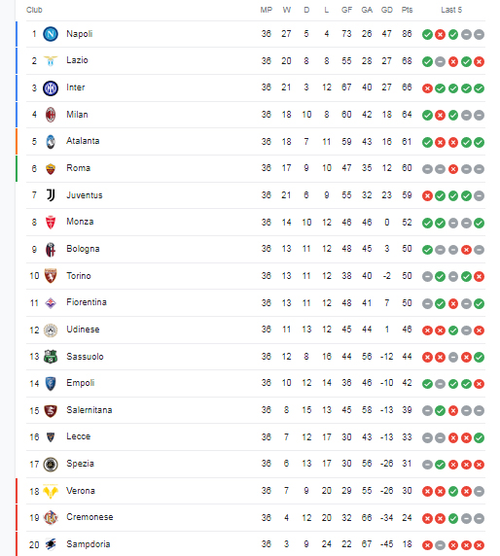Click the Pts column header

pos(407,10)
